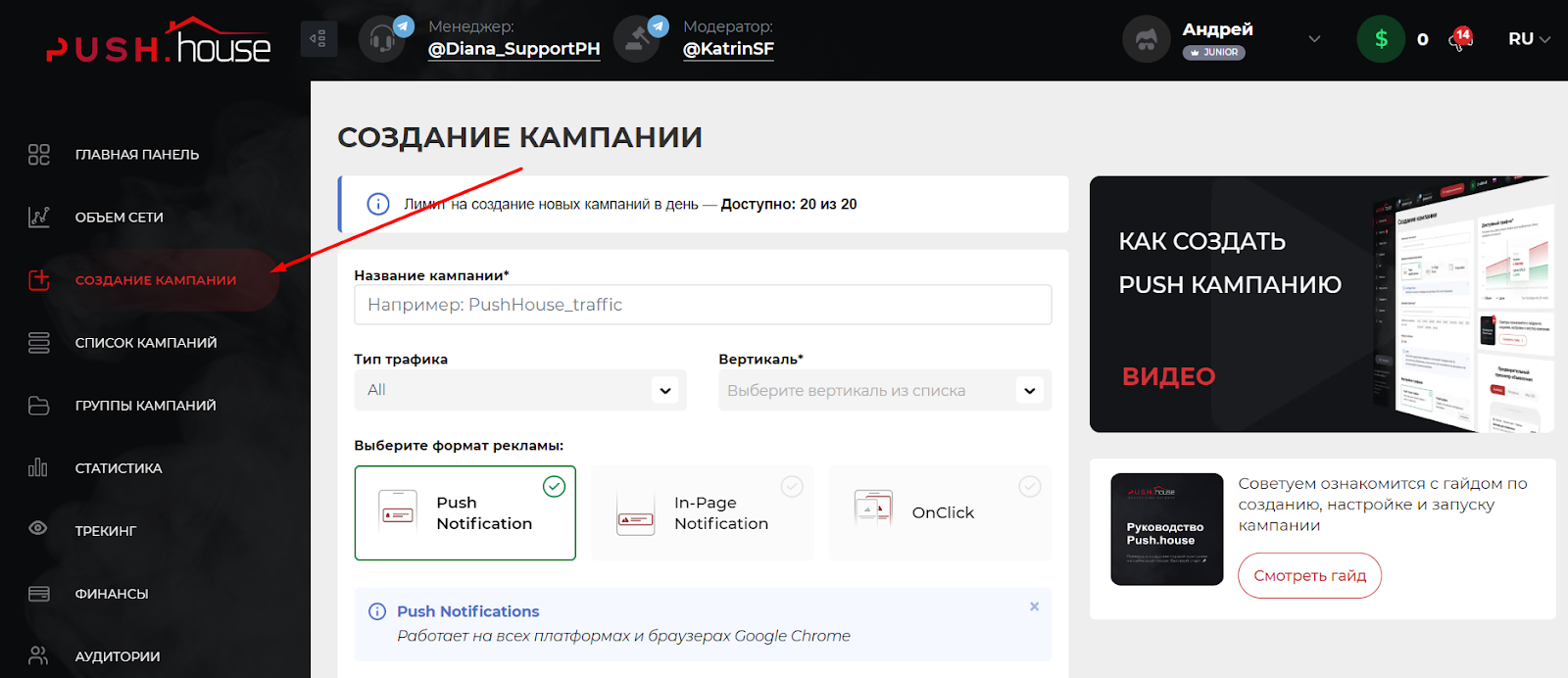
Task: Open Трекинг menu item
Action: (x=106, y=531)
